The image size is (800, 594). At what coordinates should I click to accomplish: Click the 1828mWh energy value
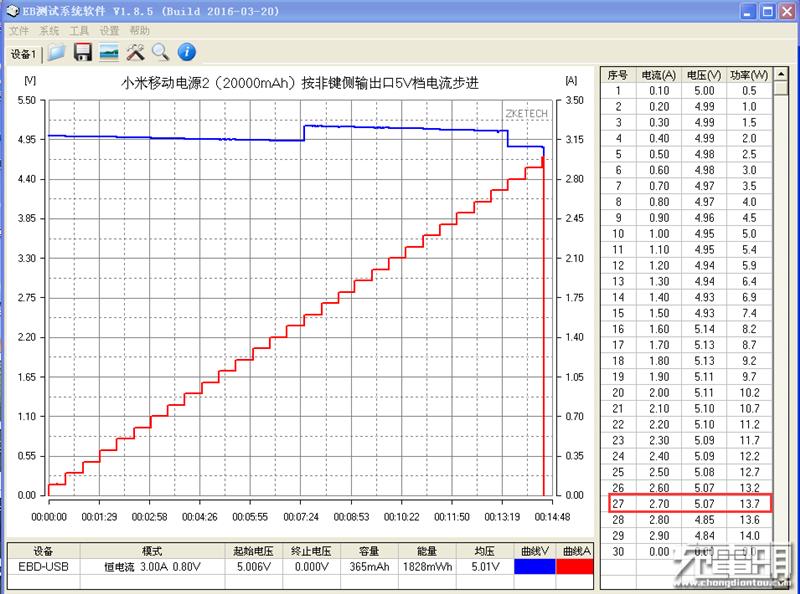(427, 566)
